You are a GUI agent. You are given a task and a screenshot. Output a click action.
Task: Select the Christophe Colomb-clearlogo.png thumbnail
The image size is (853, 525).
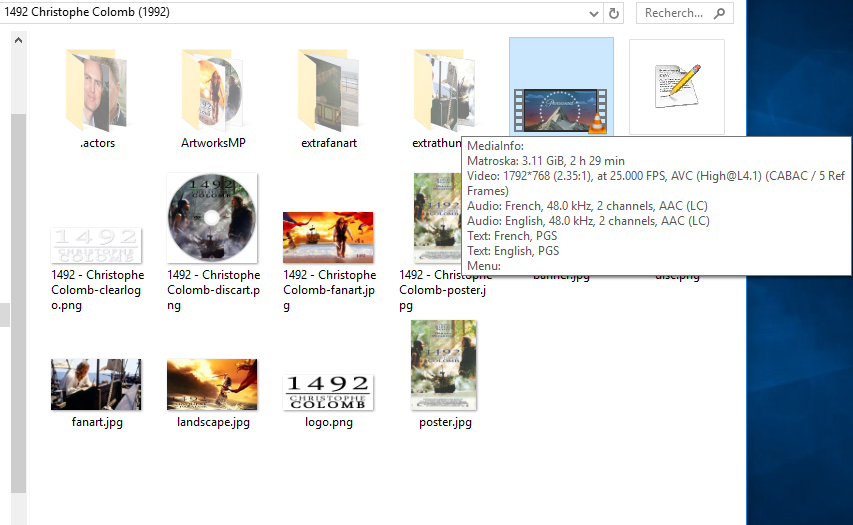tap(96, 245)
